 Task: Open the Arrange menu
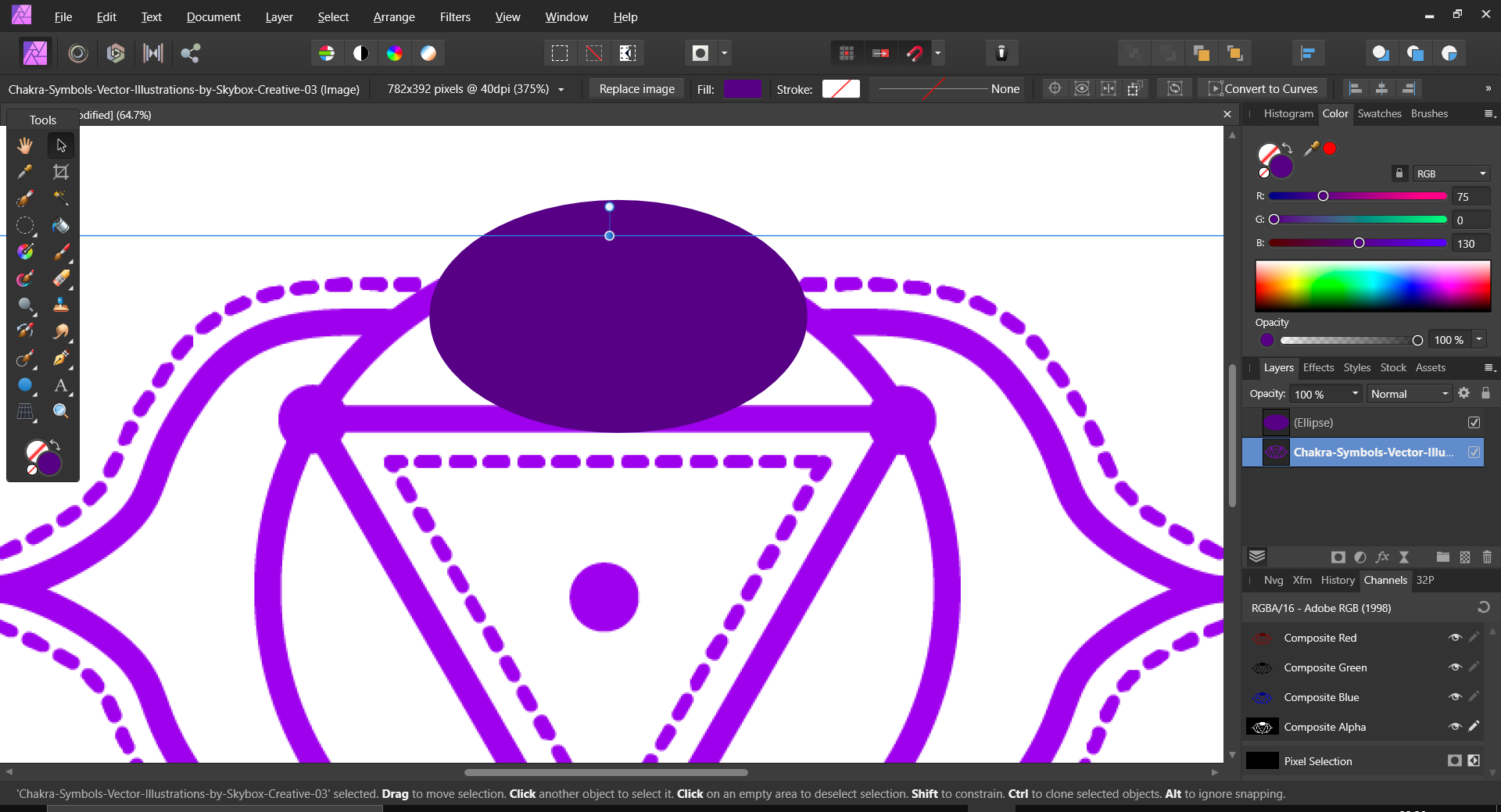(x=394, y=16)
